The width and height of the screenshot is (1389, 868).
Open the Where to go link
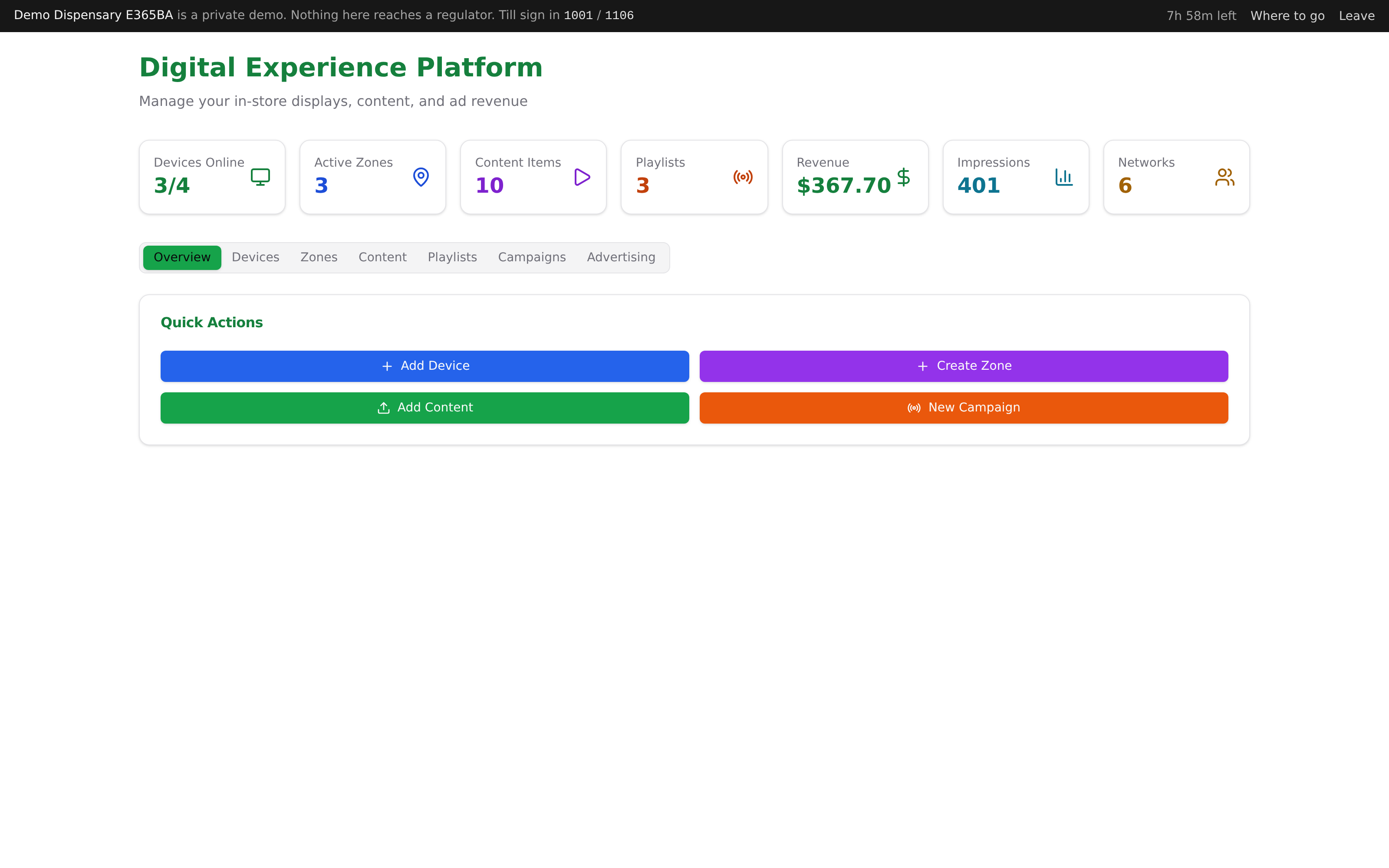(1287, 16)
